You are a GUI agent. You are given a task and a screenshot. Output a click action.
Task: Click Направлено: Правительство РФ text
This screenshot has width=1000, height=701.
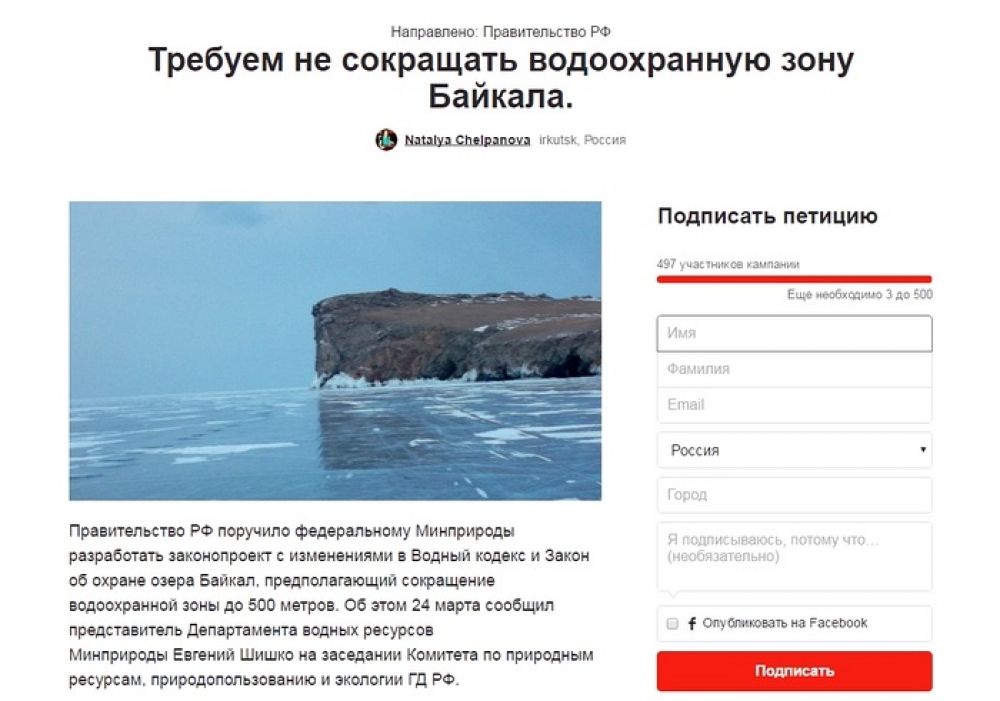pos(501,31)
